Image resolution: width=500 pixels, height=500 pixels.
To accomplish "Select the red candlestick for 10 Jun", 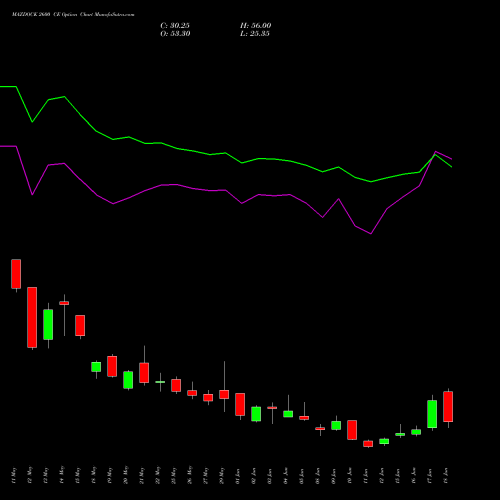I will (x=352, y=430).
